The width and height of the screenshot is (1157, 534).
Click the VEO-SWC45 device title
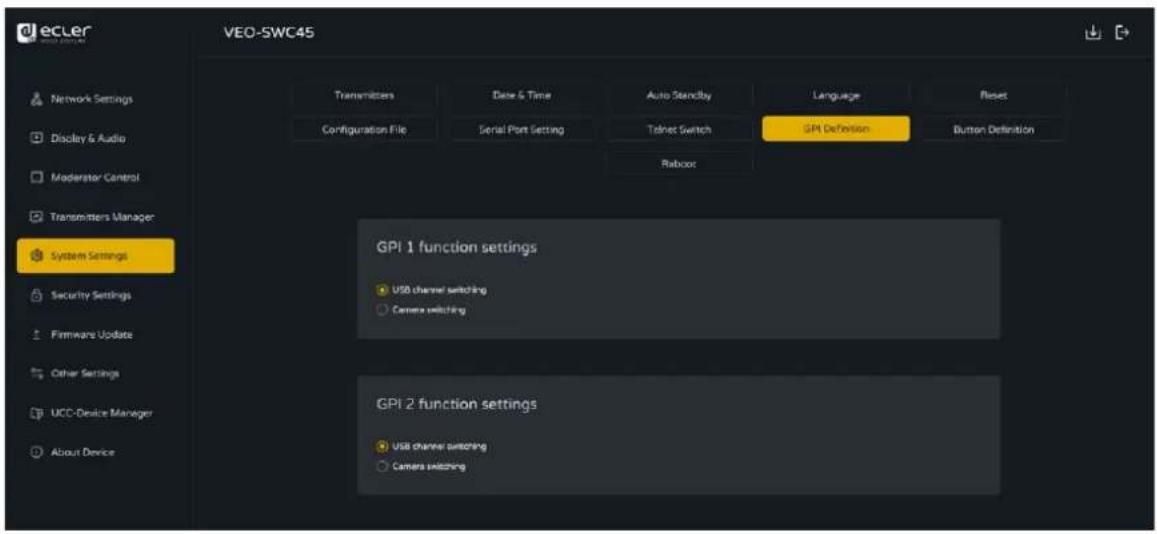pos(269,34)
